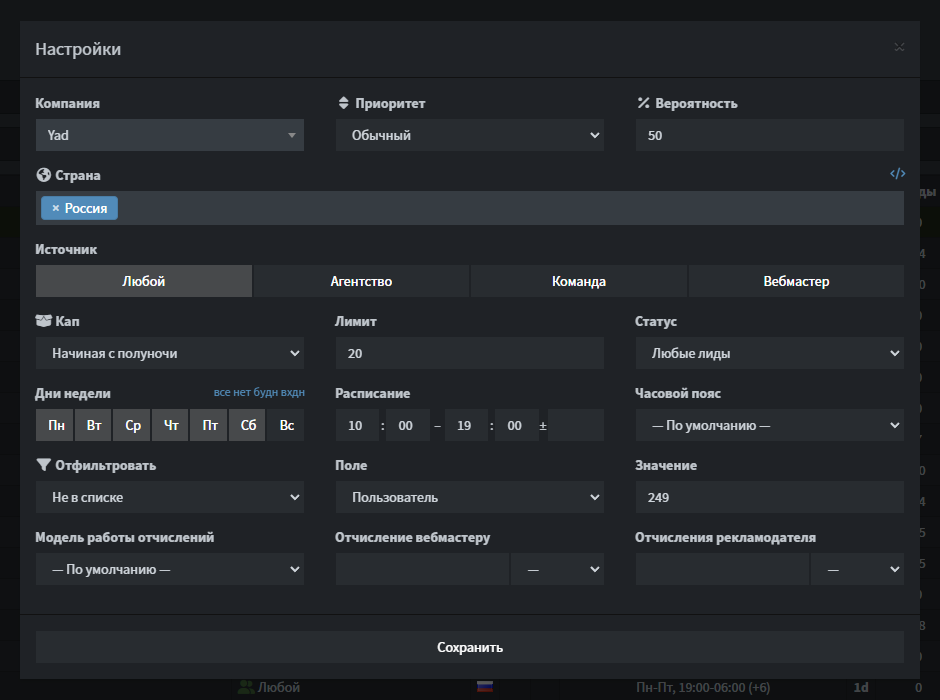The width and height of the screenshot is (940, 700).
Task: Click schedule end minutes field
Action: point(516,425)
